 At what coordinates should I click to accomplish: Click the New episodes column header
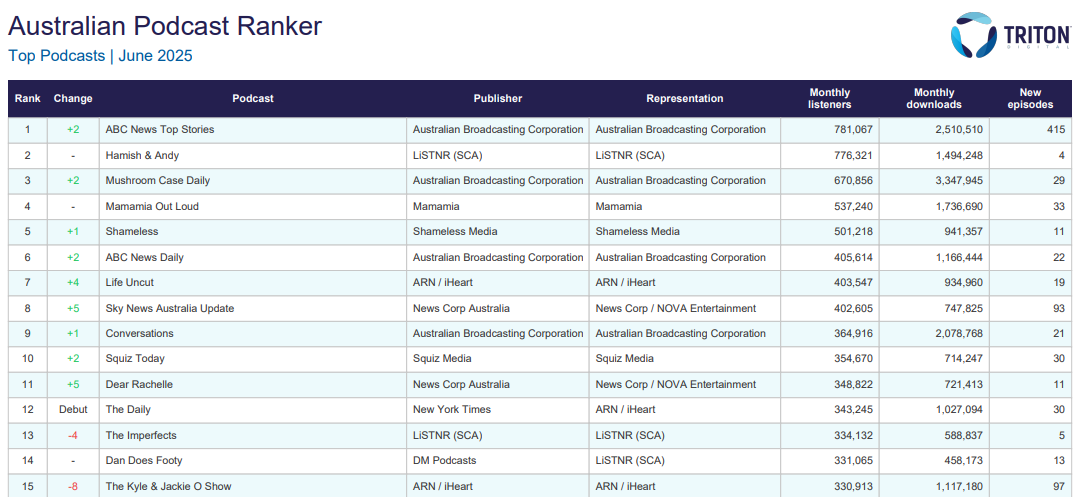(x=1031, y=99)
